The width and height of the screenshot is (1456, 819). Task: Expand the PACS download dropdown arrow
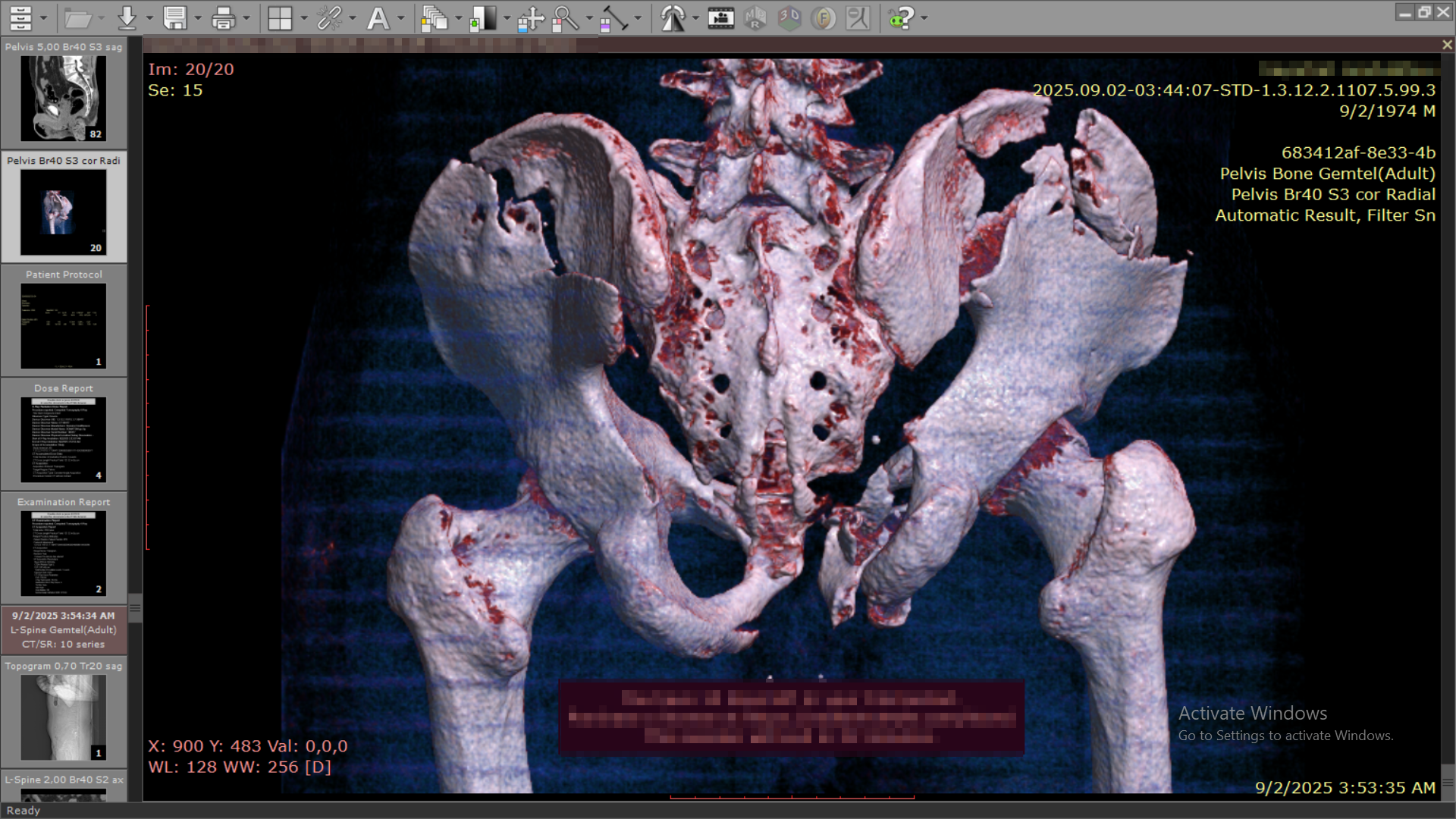[x=149, y=18]
